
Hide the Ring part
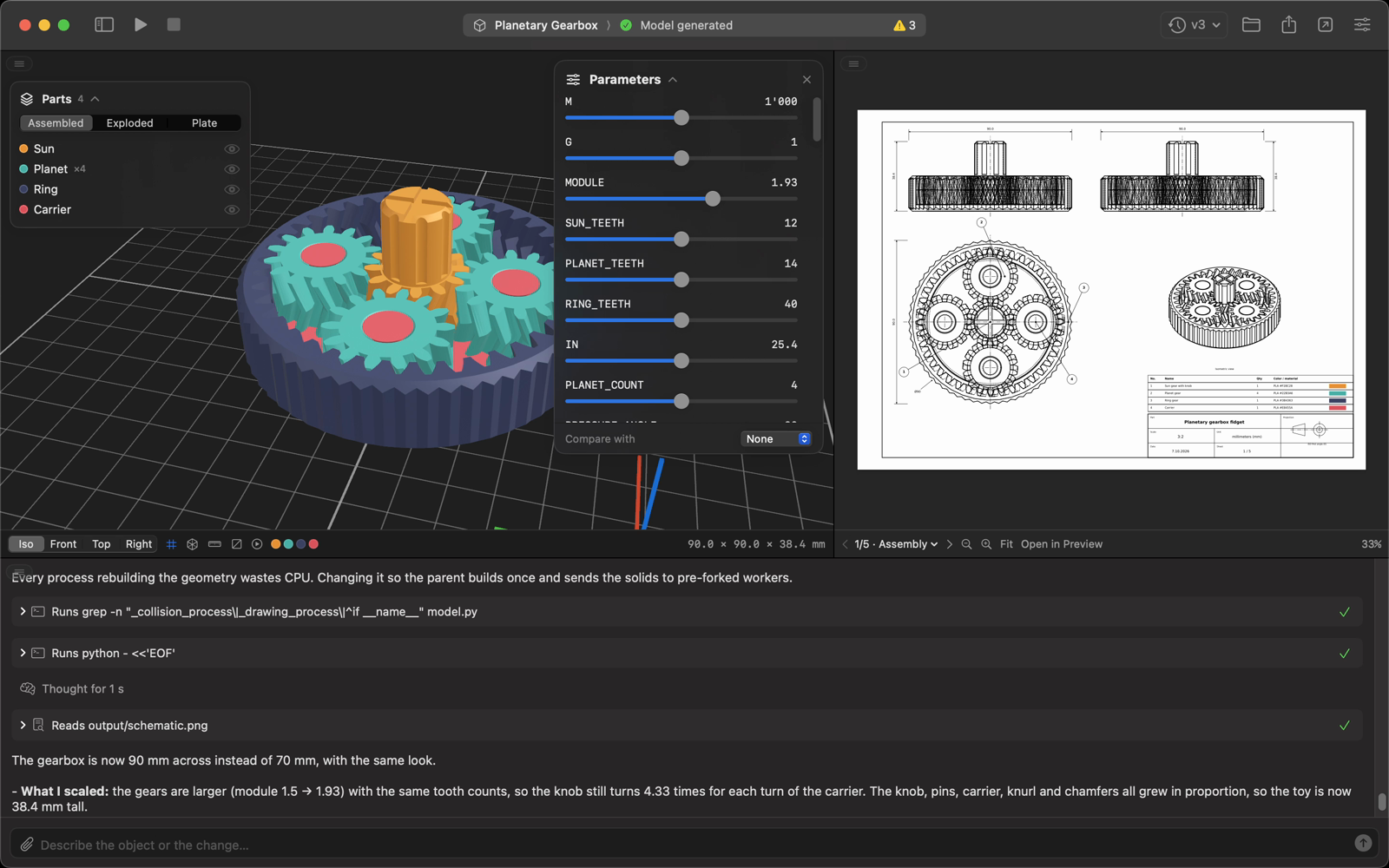232,189
